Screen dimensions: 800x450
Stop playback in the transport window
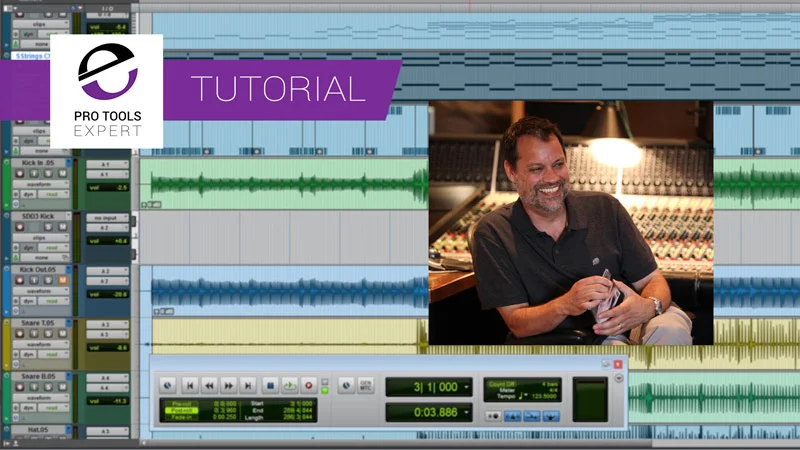pyautogui.click(x=270, y=386)
